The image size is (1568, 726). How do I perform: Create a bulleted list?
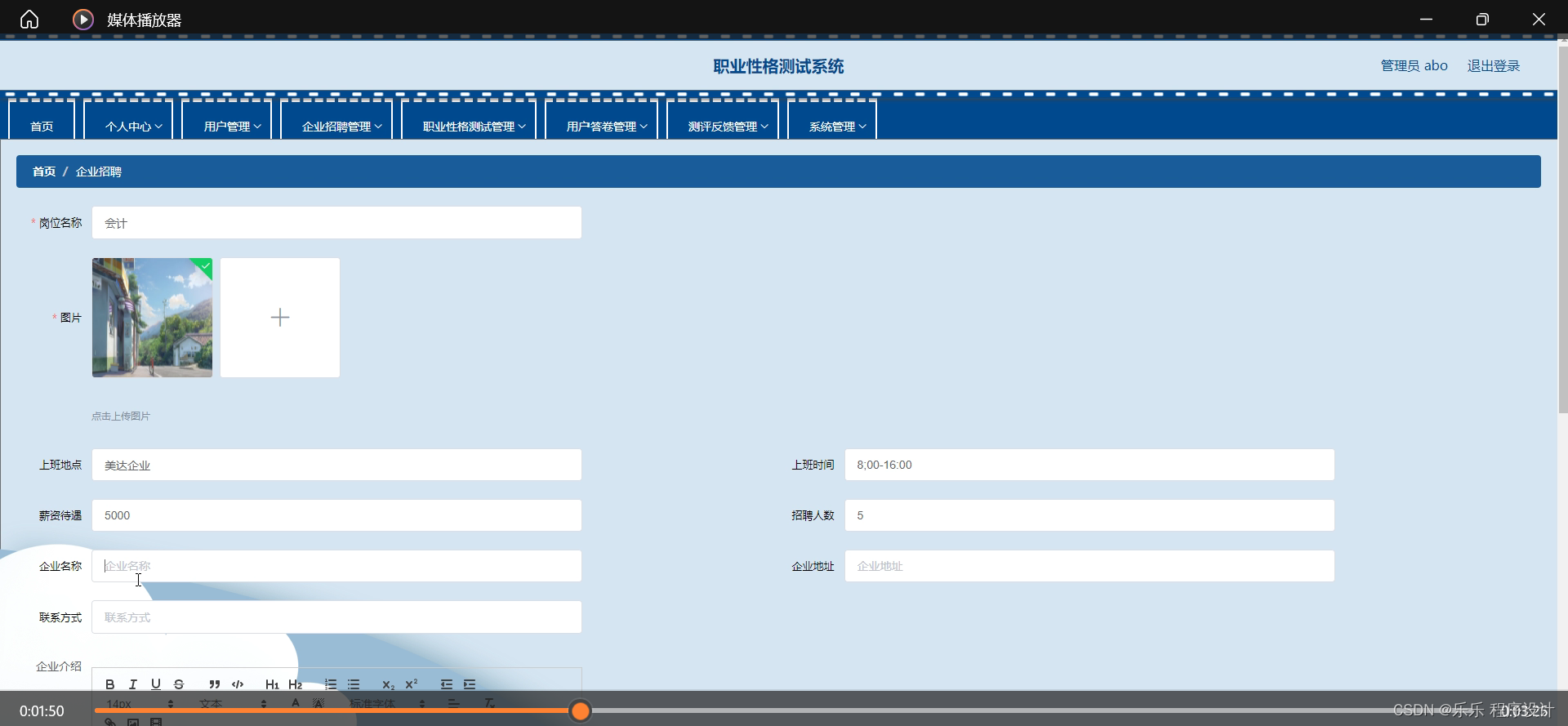tap(354, 684)
